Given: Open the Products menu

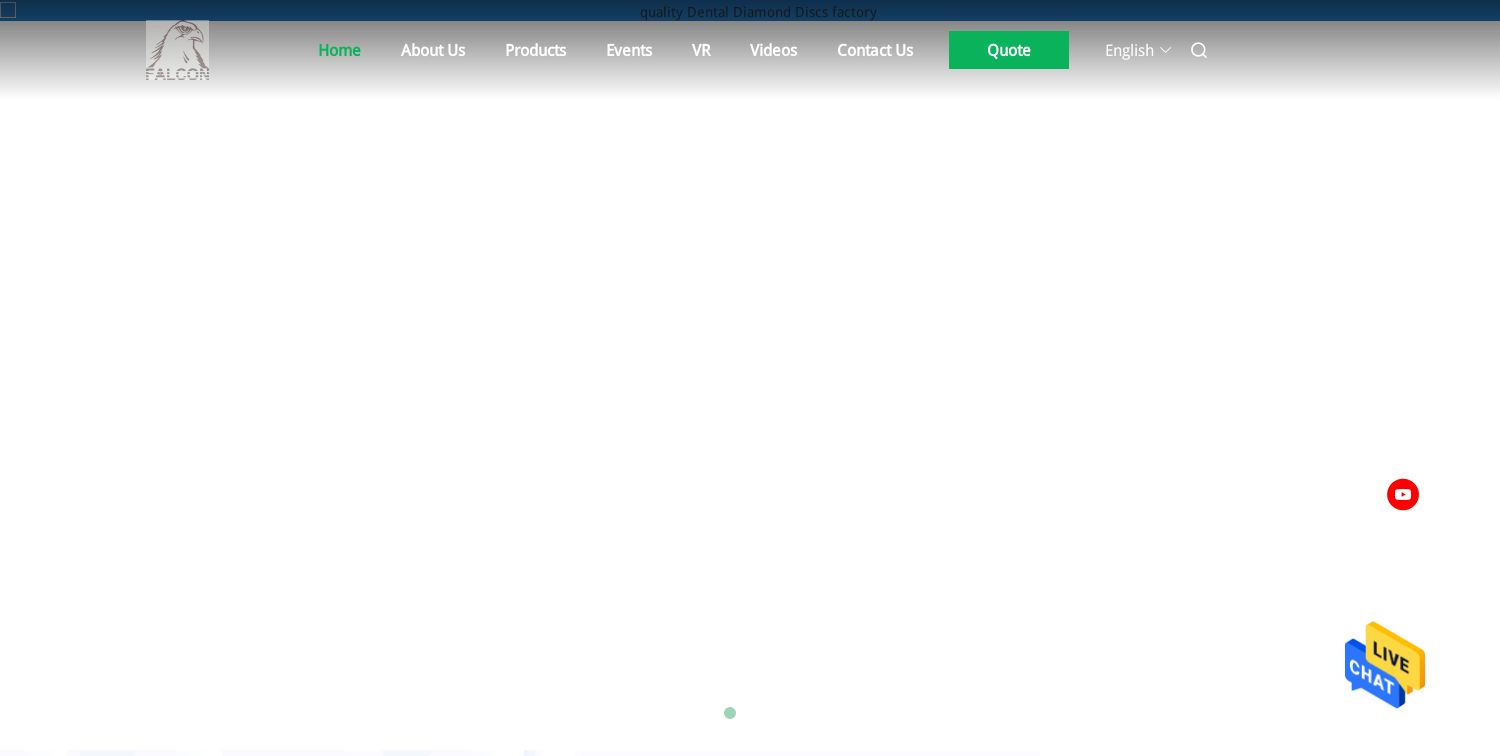Looking at the screenshot, I should 536,50.
